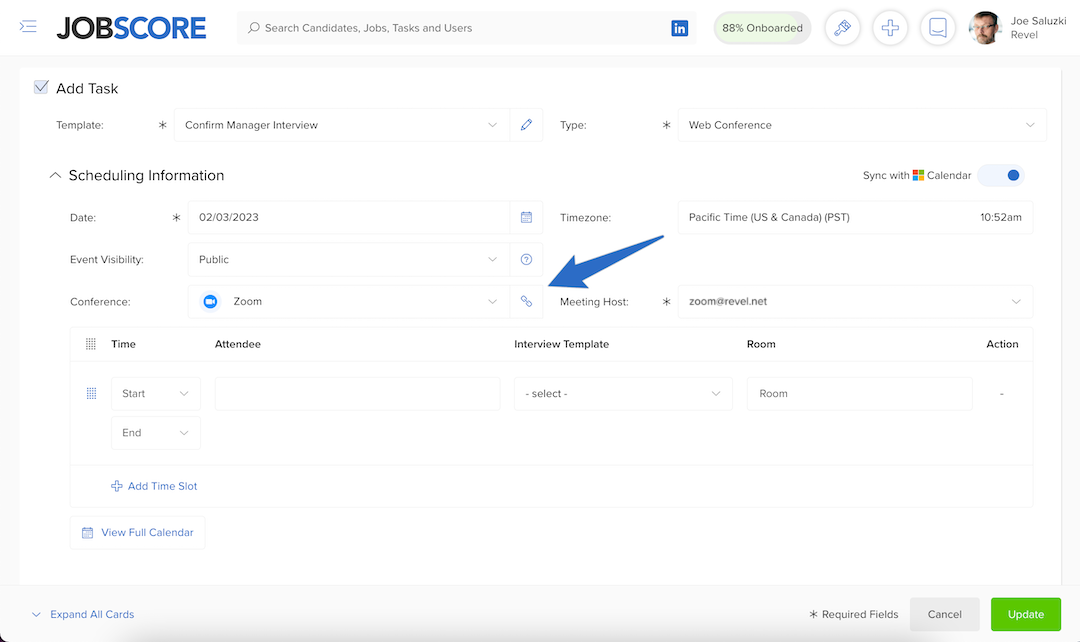Click the 10:52am time text
The image size is (1080, 642).
pos(1001,217)
